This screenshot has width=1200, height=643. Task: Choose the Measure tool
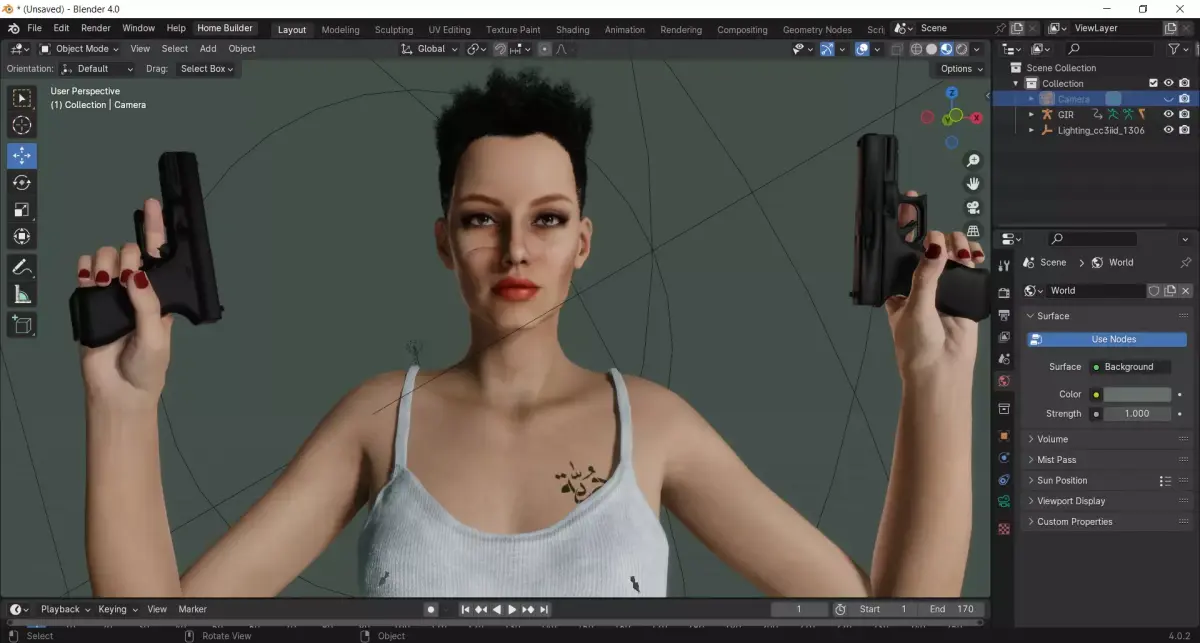click(x=22, y=294)
